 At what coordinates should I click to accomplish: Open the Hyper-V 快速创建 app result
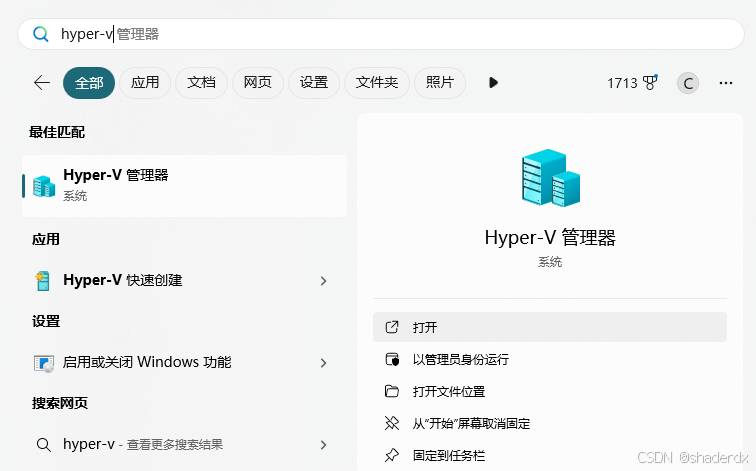[x=185, y=281]
